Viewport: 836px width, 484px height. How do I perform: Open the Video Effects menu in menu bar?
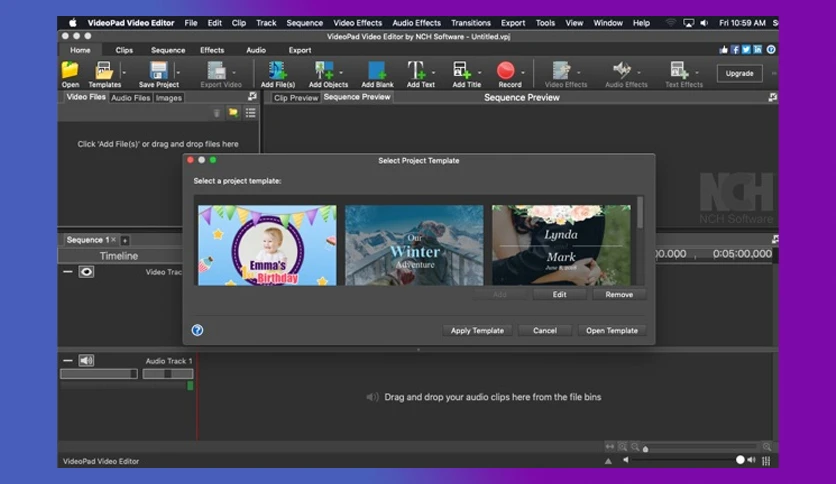click(x=358, y=23)
